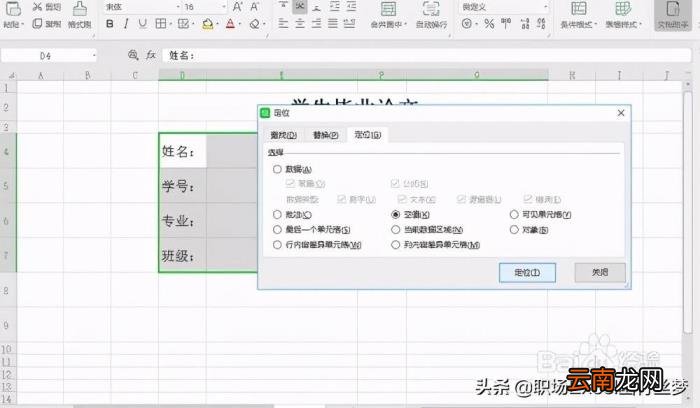Expand the borders dropdown arrow
This screenshot has width=700, height=408.
pos(171,24)
